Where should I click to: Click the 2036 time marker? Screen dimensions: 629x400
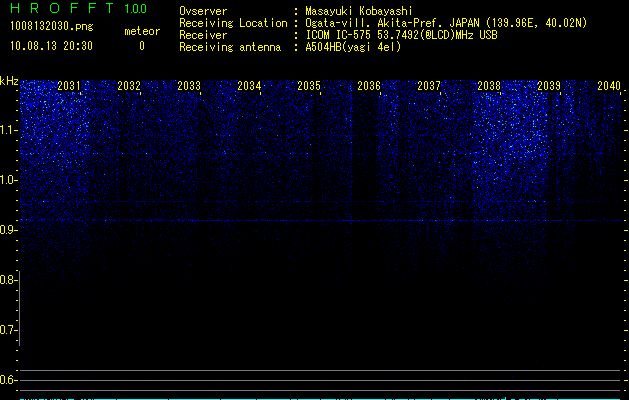coord(369,86)
